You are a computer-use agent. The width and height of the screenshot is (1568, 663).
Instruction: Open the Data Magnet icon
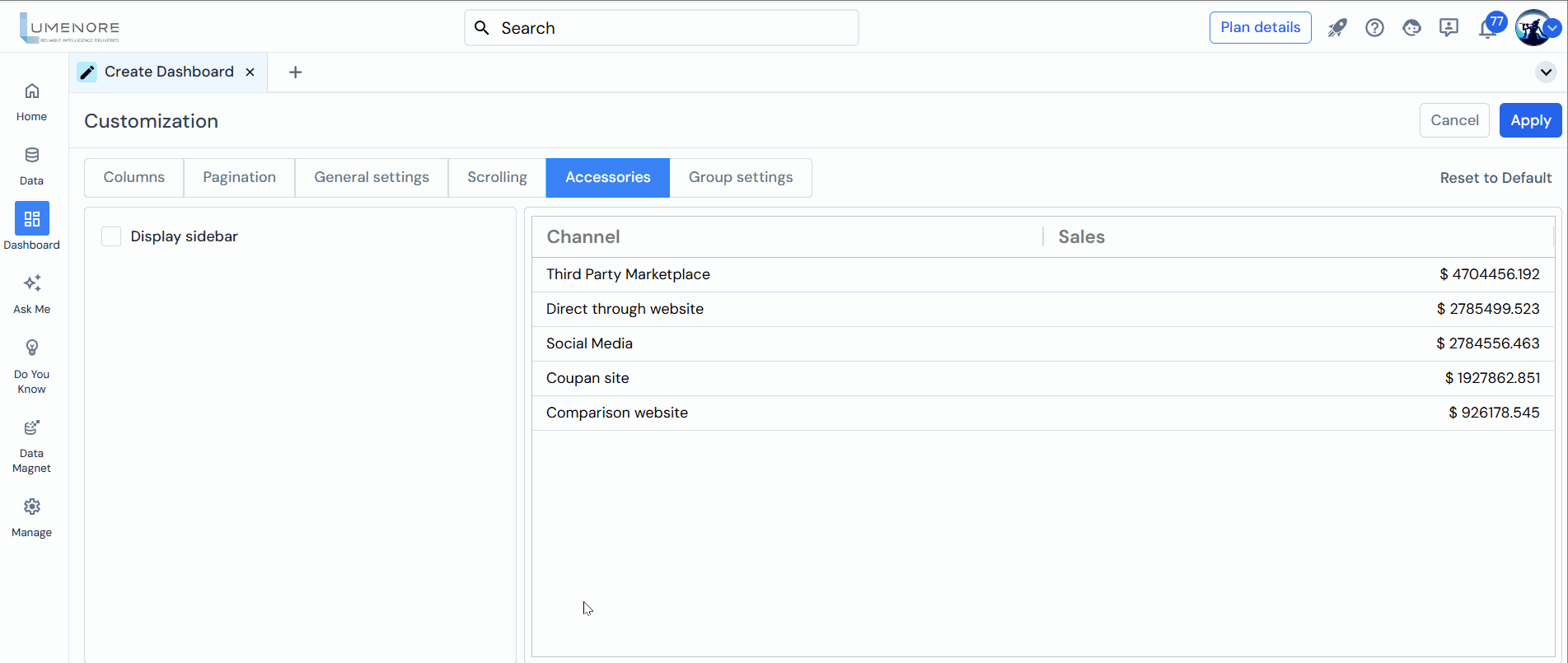pyautogui.click(x=31, y=428)
